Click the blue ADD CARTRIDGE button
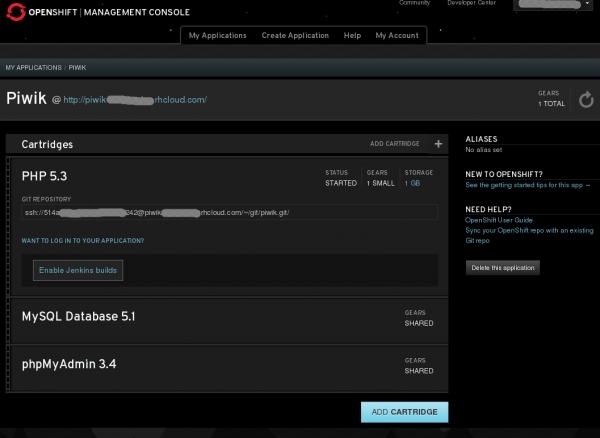This screenshot has height=438, width=600. (404, 412)
